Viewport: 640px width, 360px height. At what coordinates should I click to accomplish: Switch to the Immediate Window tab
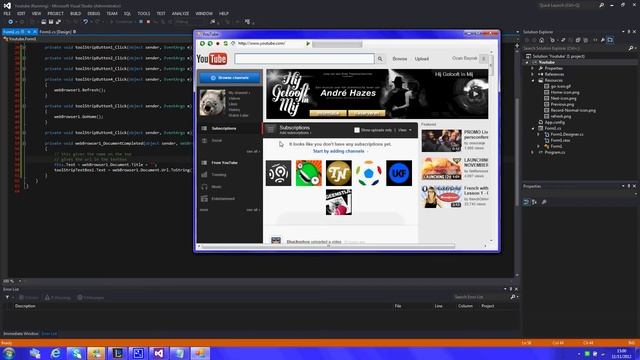click(20, 334)
